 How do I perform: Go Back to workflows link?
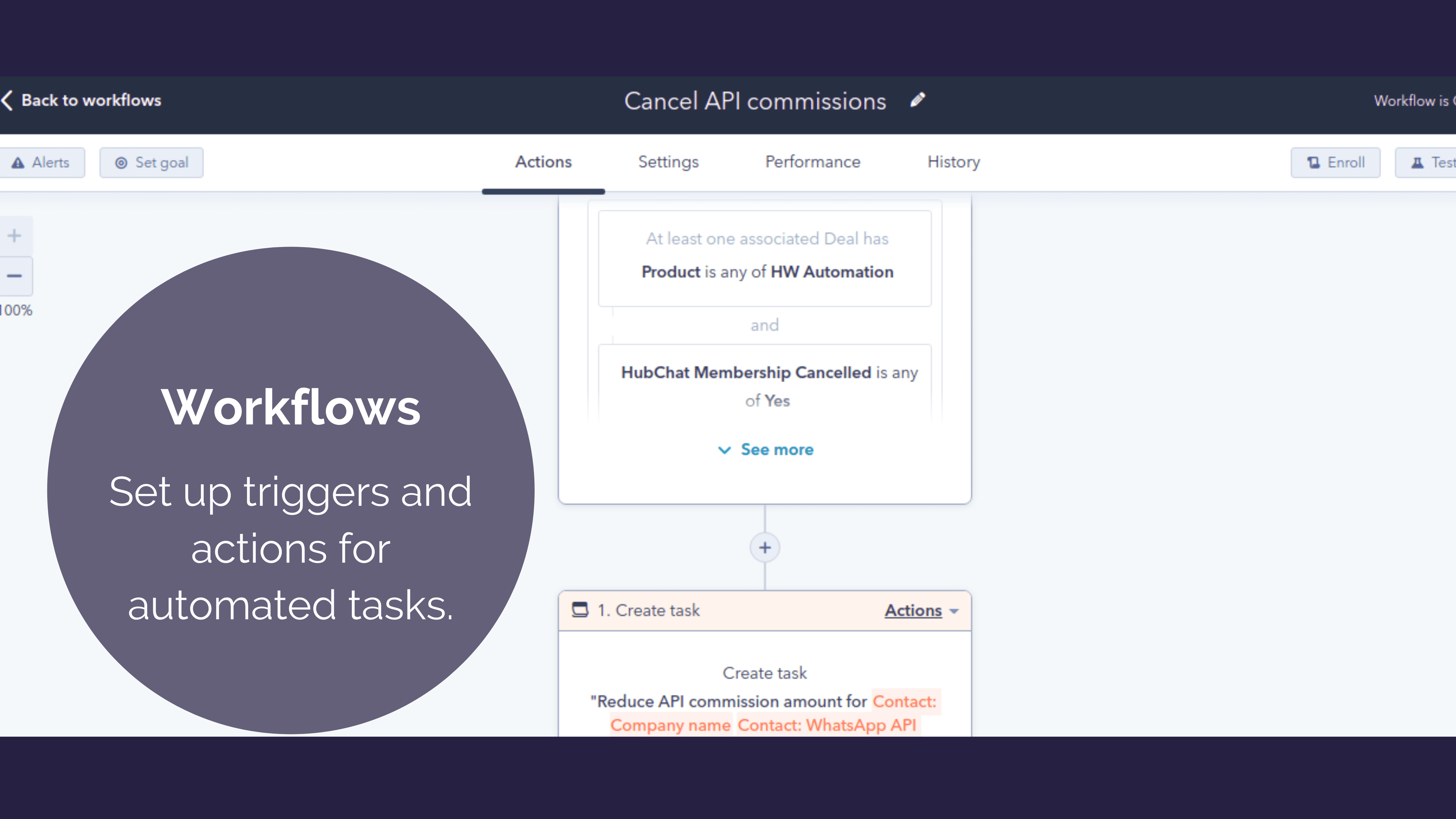pyautogui.click(x=90, y=101)
